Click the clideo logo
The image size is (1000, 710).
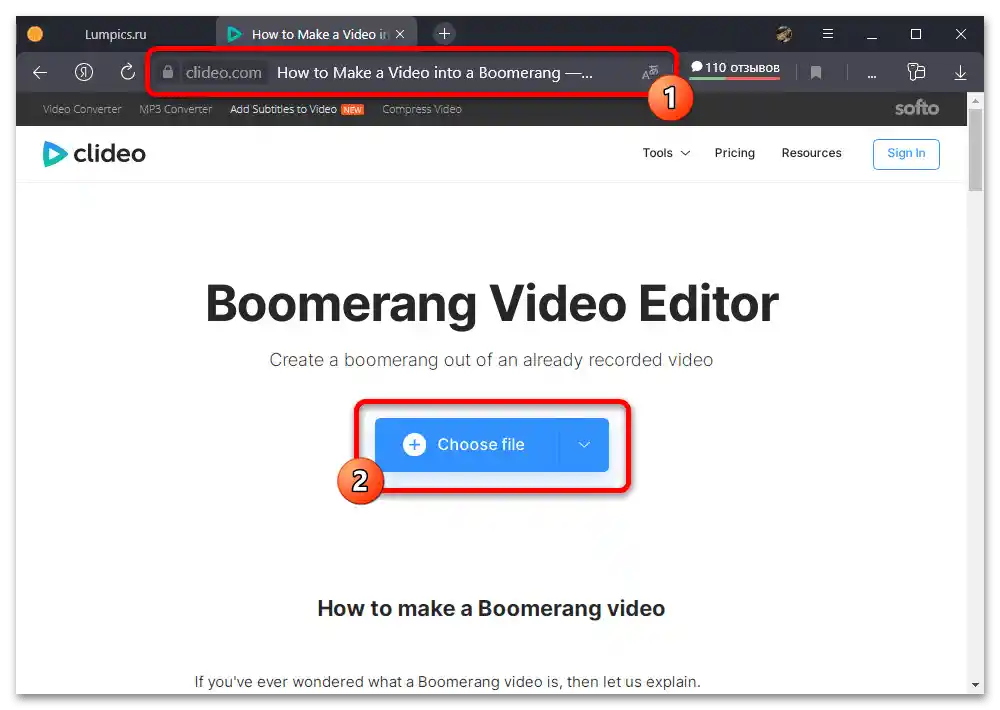(x=94, y=154)
